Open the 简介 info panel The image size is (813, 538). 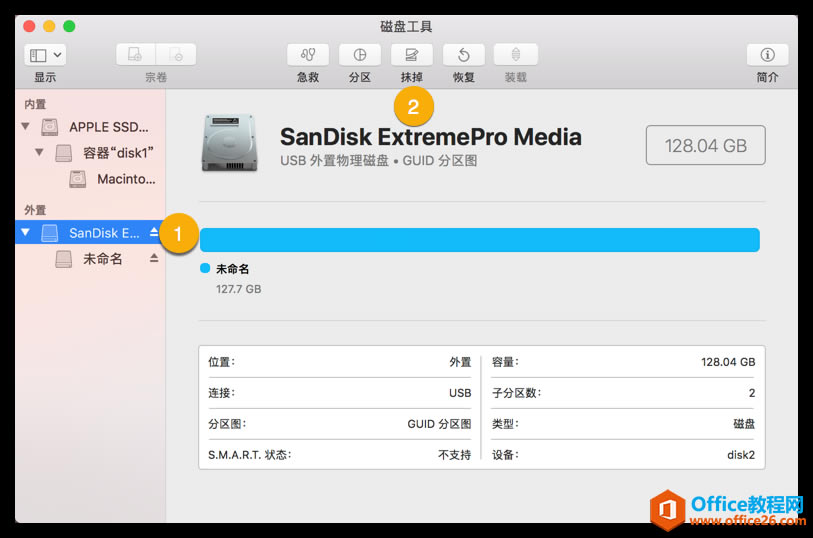point(767,55)
